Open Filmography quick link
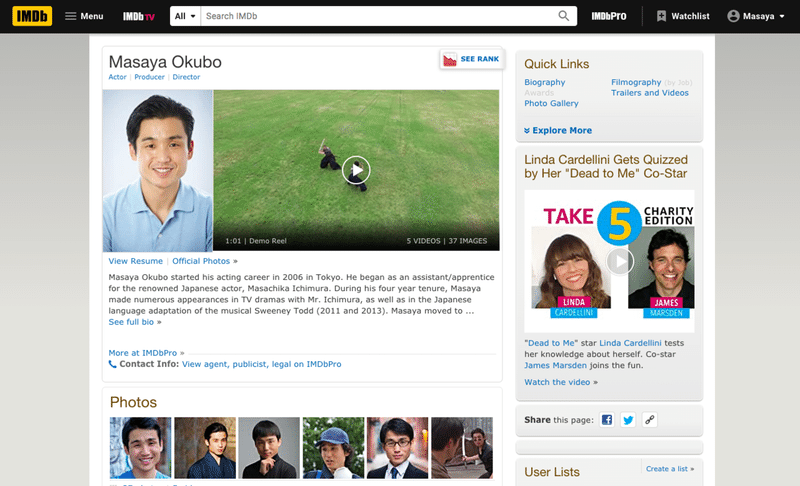Screen dimensions: 800x486 click(x=636, y=82)
